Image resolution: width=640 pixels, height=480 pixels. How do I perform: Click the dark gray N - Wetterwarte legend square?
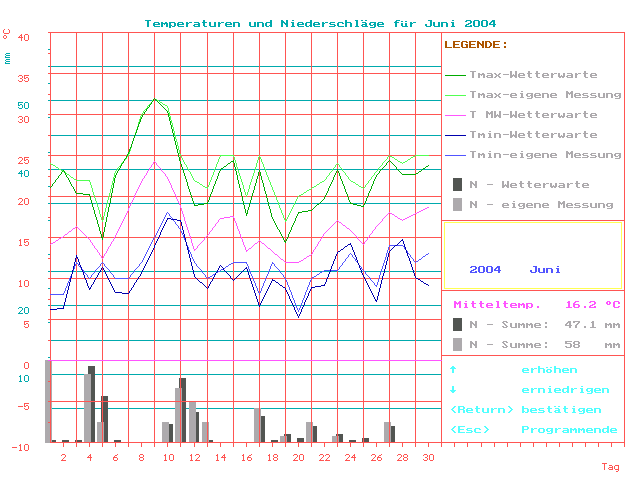tap(458, 184)
